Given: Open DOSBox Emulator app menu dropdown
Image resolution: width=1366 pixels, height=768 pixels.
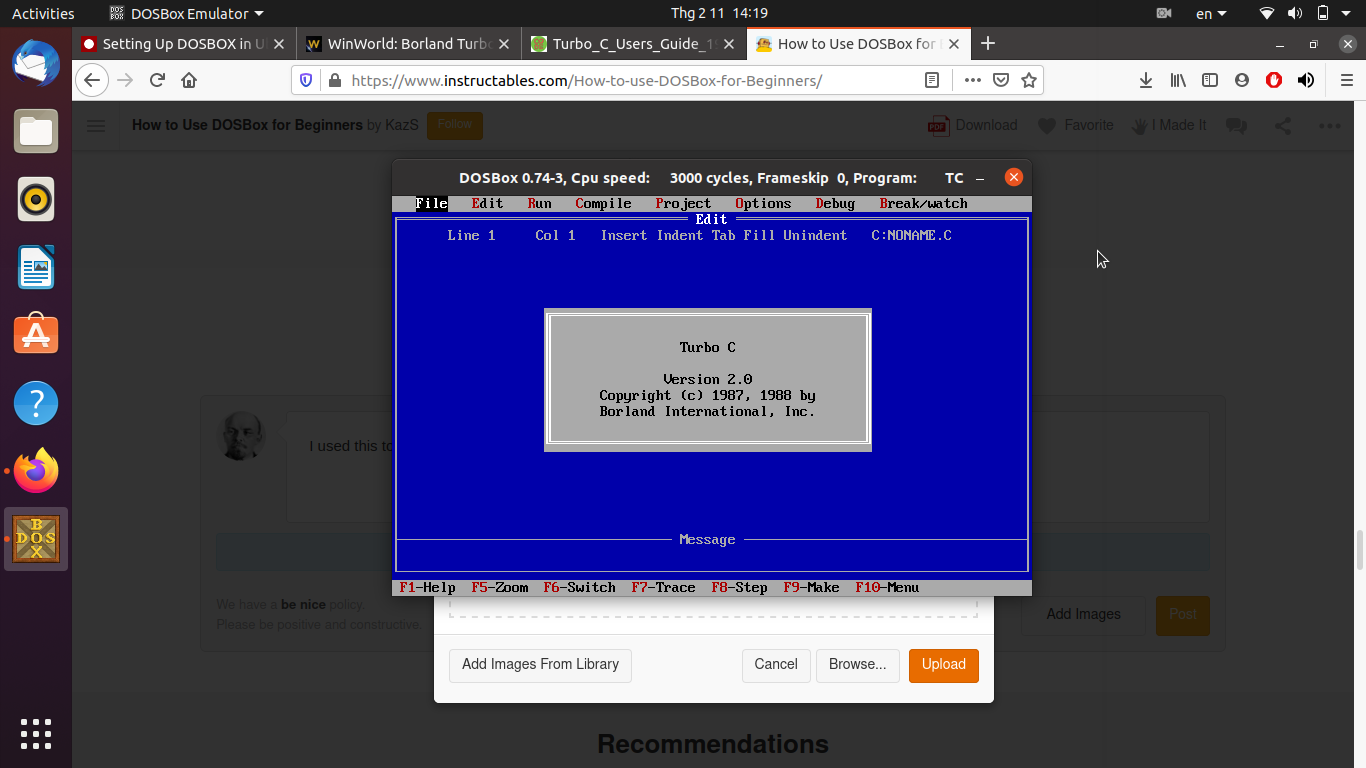Looking at the screenshot, I should tap(186, 14).
